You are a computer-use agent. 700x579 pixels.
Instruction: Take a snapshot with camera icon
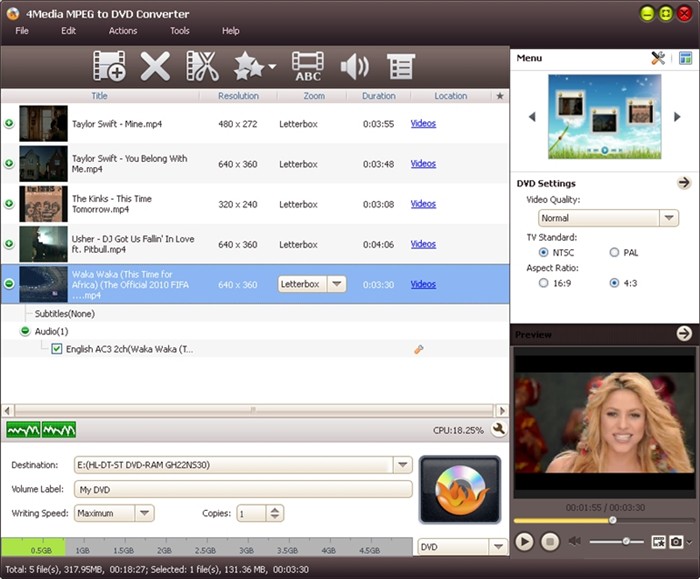click(676, 542)
